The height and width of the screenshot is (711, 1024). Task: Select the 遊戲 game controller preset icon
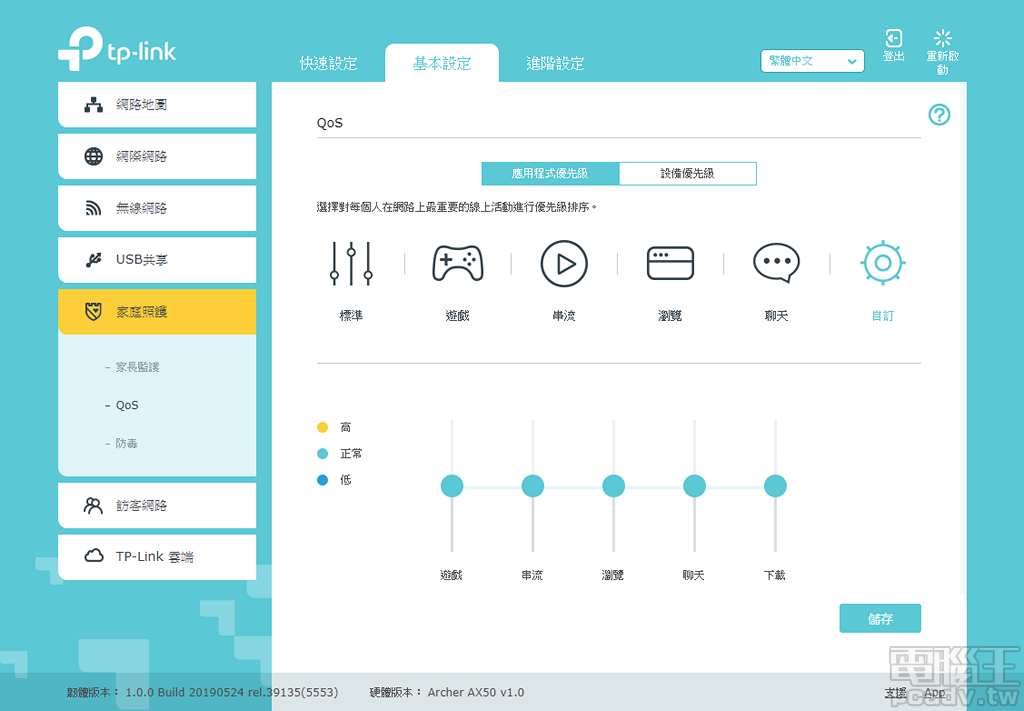coord(457,262)
